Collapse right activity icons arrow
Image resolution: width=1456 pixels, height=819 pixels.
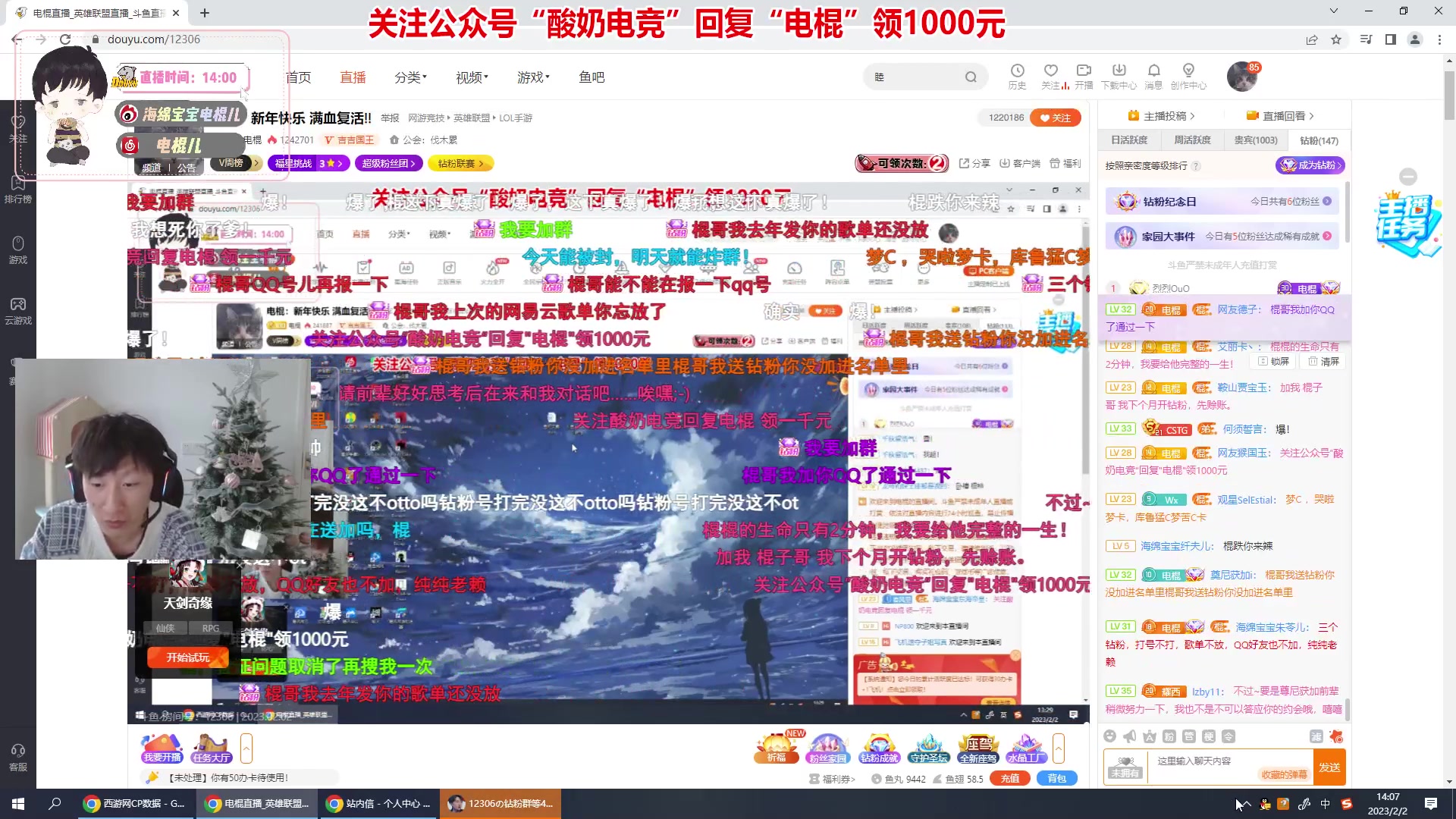1059,749
